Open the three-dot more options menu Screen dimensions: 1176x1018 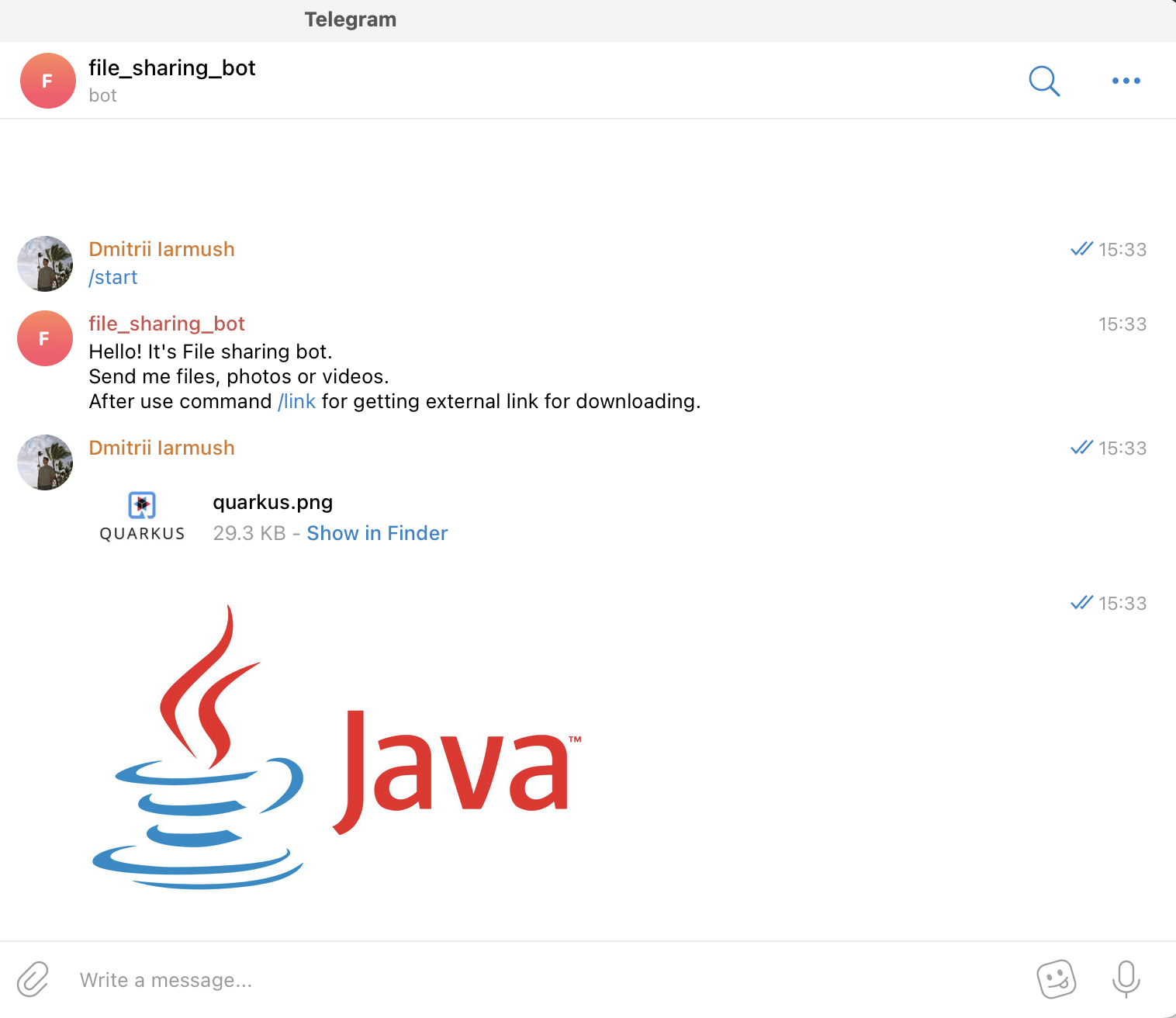[1126, 81]
